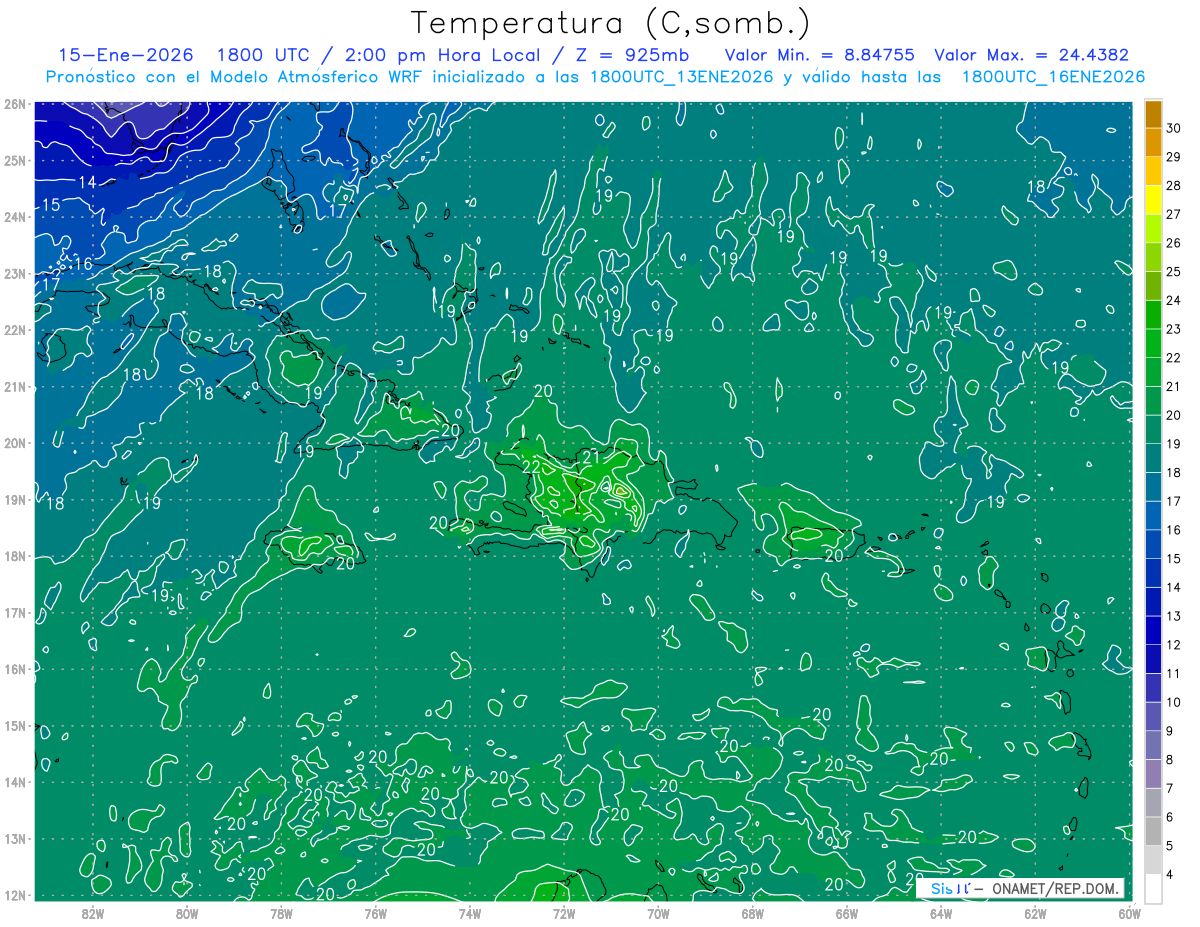Image resolution: width=1200 pixels, height=927 pixels.
Task: Click the longitude axis label "74W"
Action: 469,913
